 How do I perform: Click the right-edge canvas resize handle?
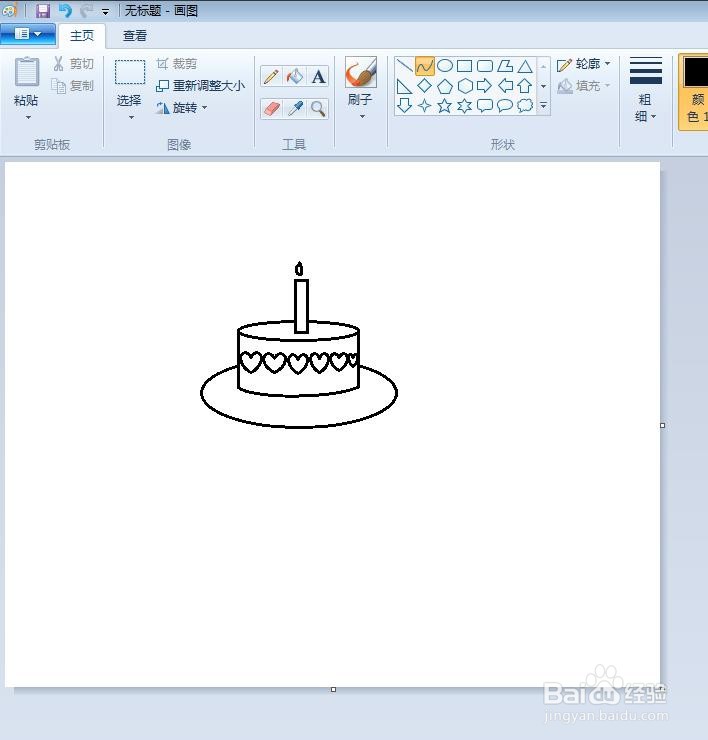(x=662, y=425)
